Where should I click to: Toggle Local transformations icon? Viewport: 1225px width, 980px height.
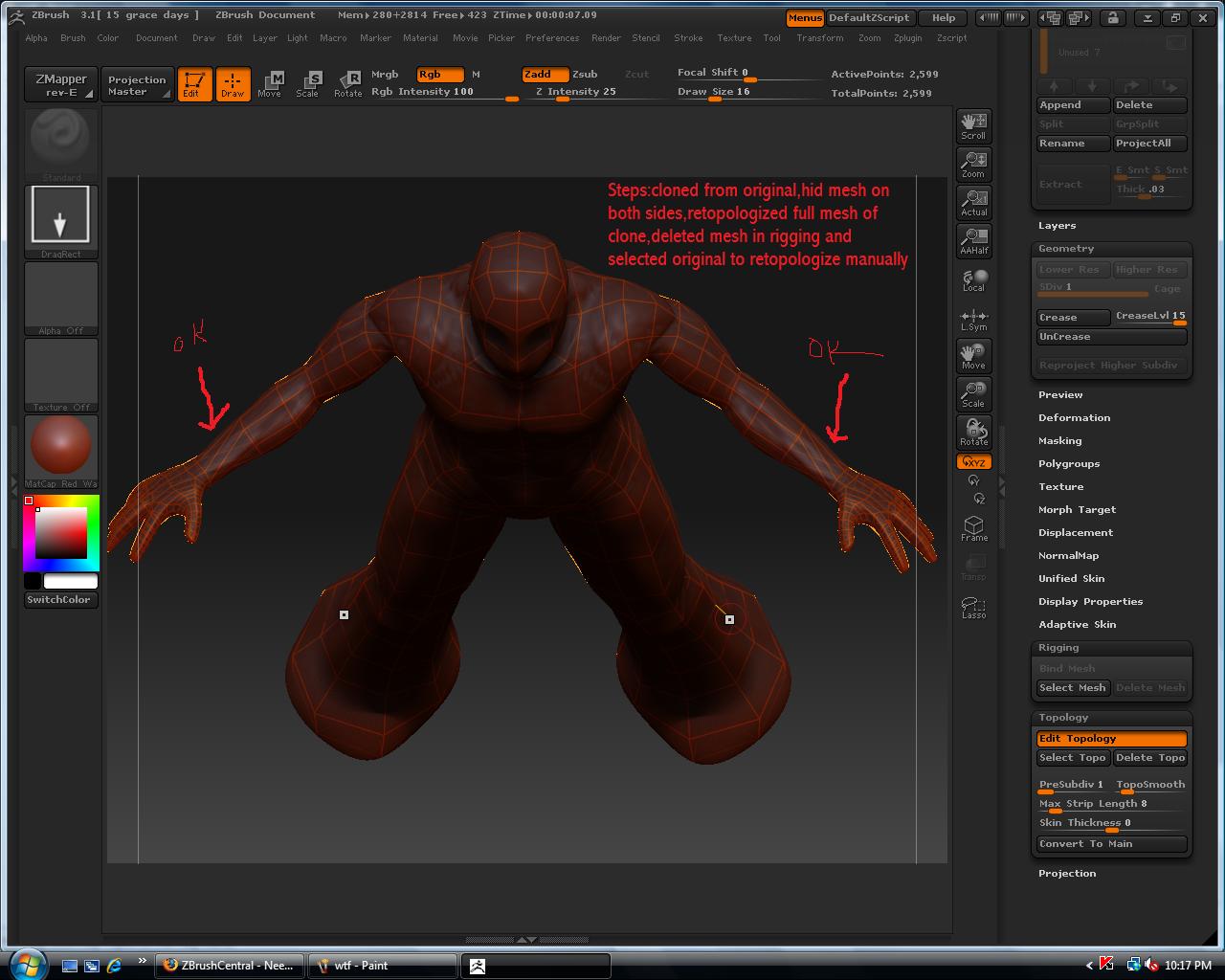coord(973,279)
